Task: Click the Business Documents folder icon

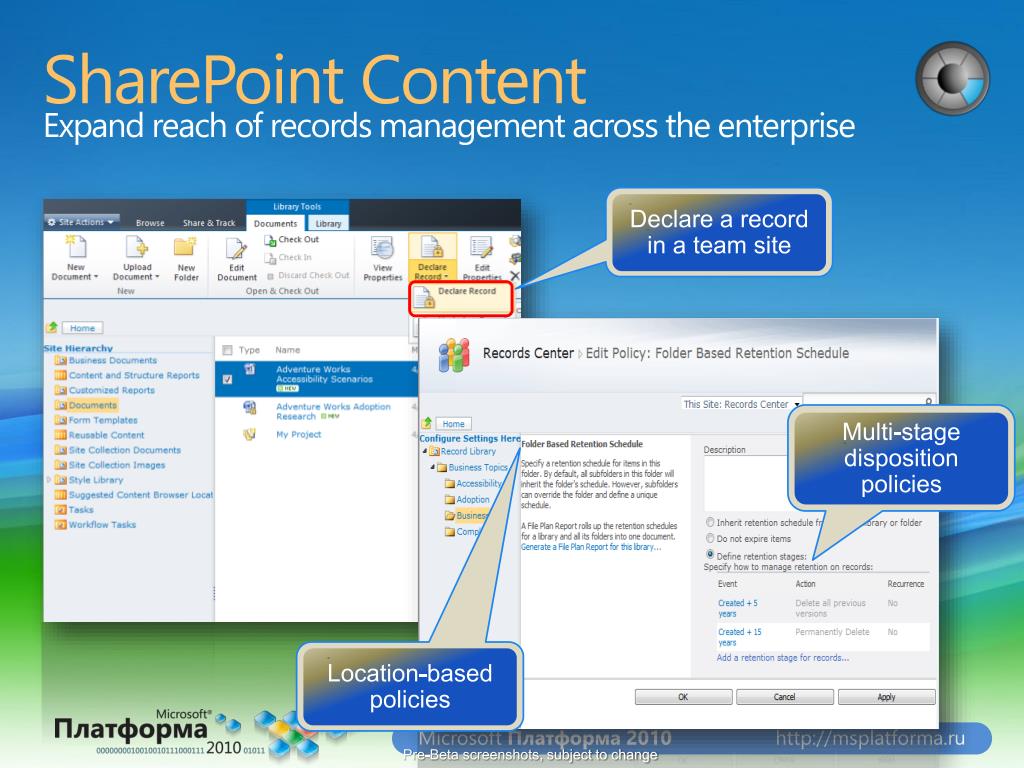Action: (61, 360)
